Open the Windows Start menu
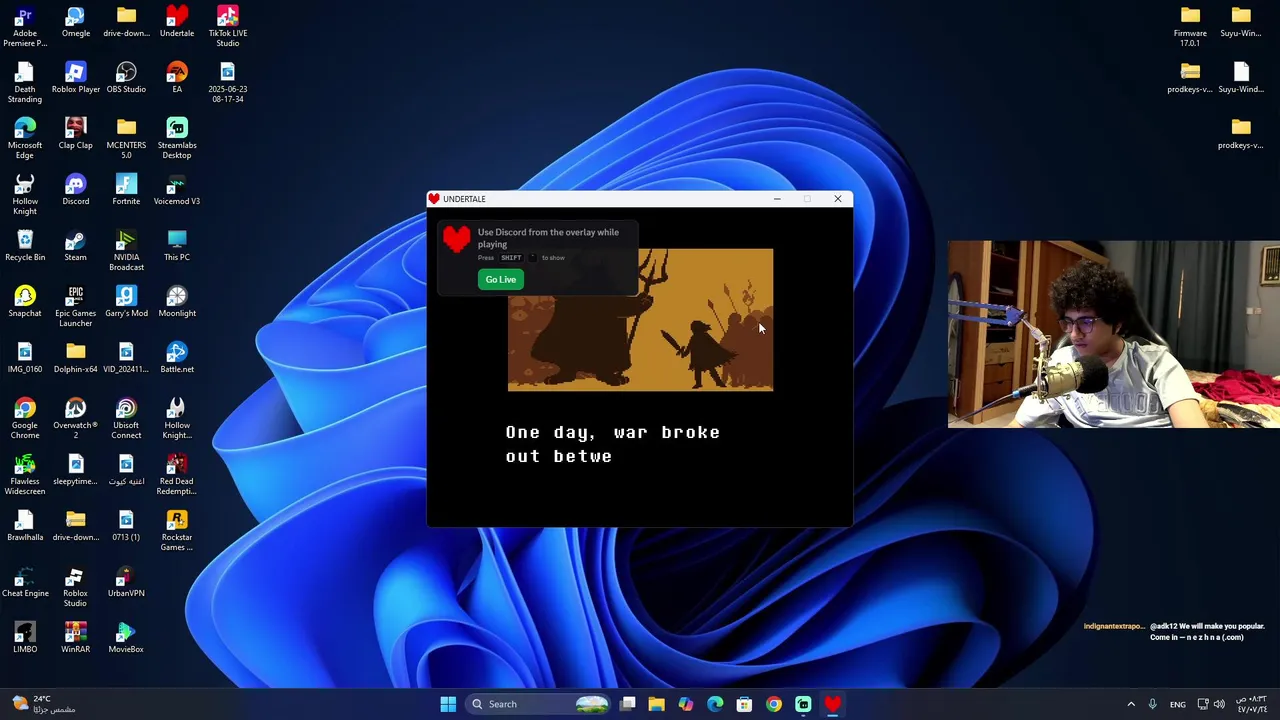The height and width of the screenshot is (720, 1280). [448, 704]
